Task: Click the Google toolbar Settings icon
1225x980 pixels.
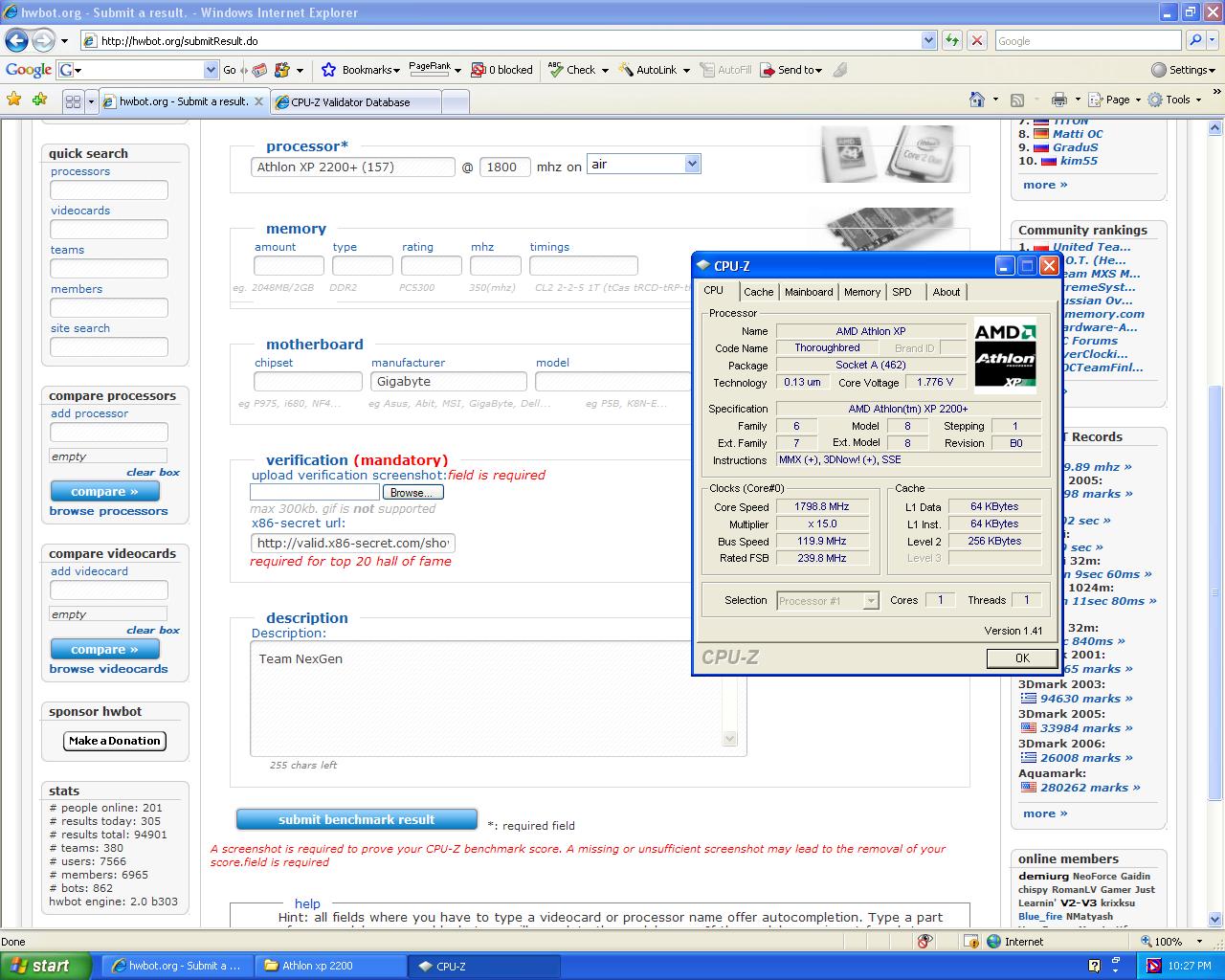Action: 1159,70
